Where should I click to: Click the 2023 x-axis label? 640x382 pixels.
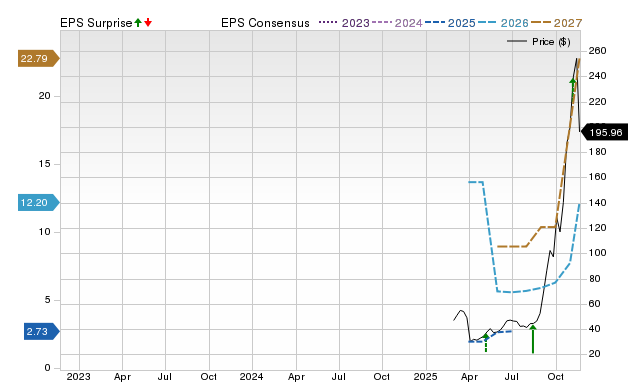click(x=78, y=376)
